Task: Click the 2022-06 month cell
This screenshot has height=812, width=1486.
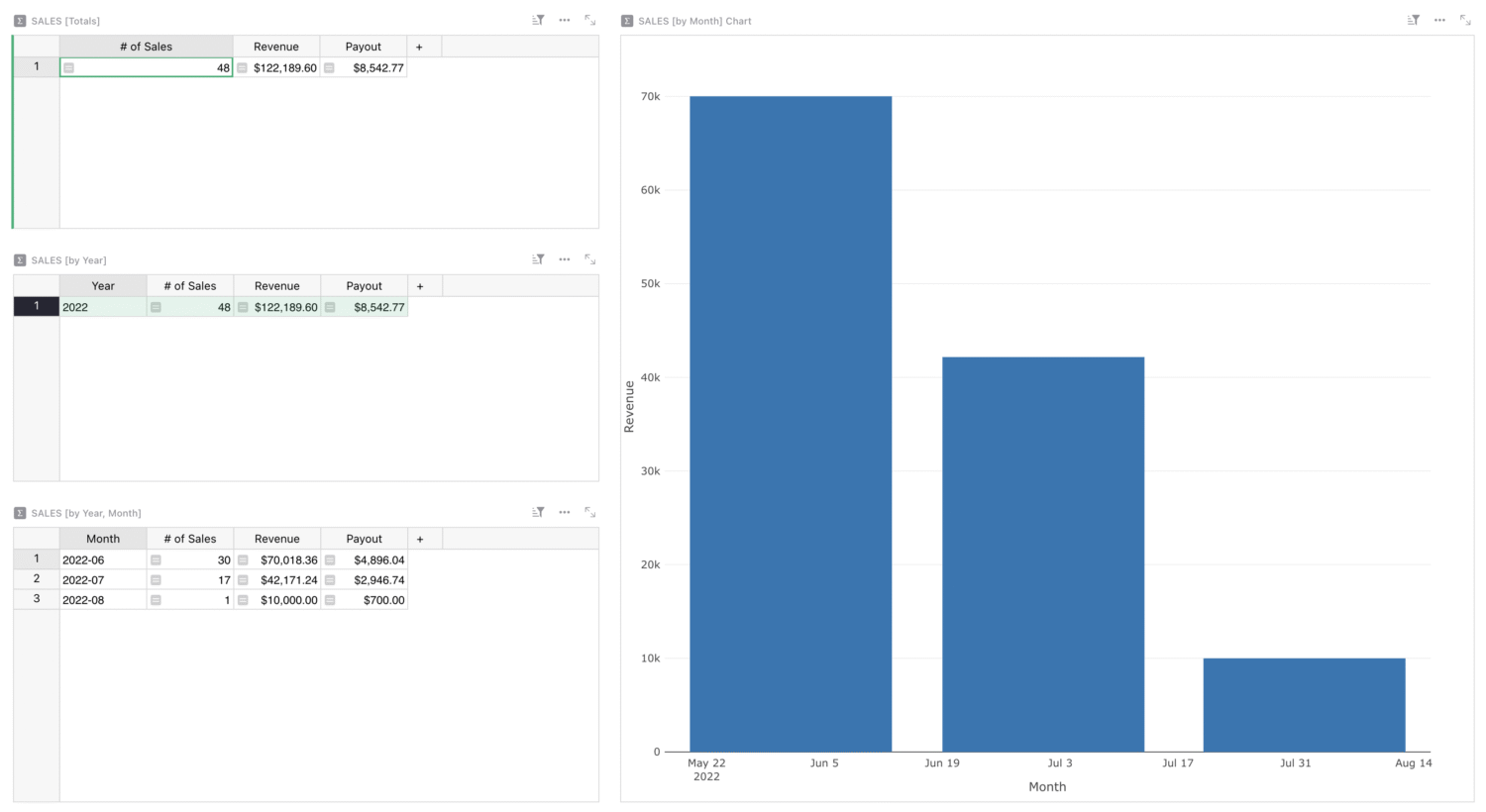Action: coord(103,560)
